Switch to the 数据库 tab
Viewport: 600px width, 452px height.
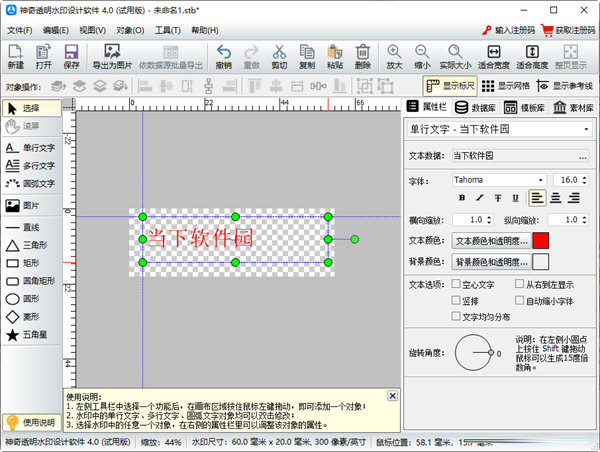click(476, 108)
